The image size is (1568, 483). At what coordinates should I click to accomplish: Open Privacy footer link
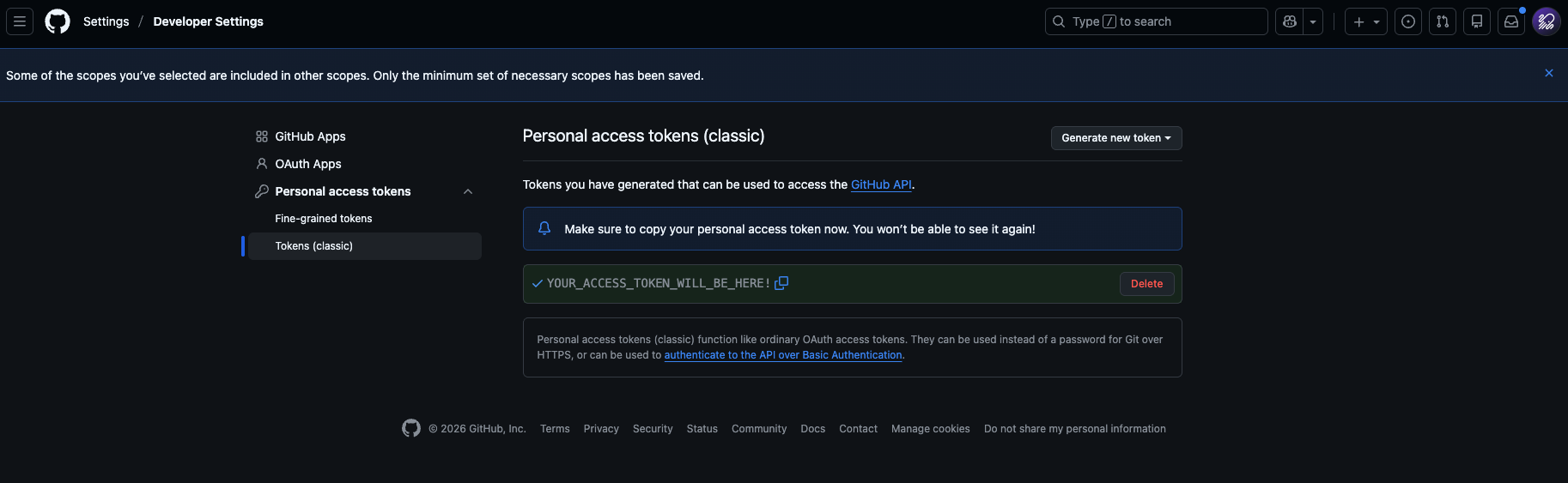(x=601, y=429)
